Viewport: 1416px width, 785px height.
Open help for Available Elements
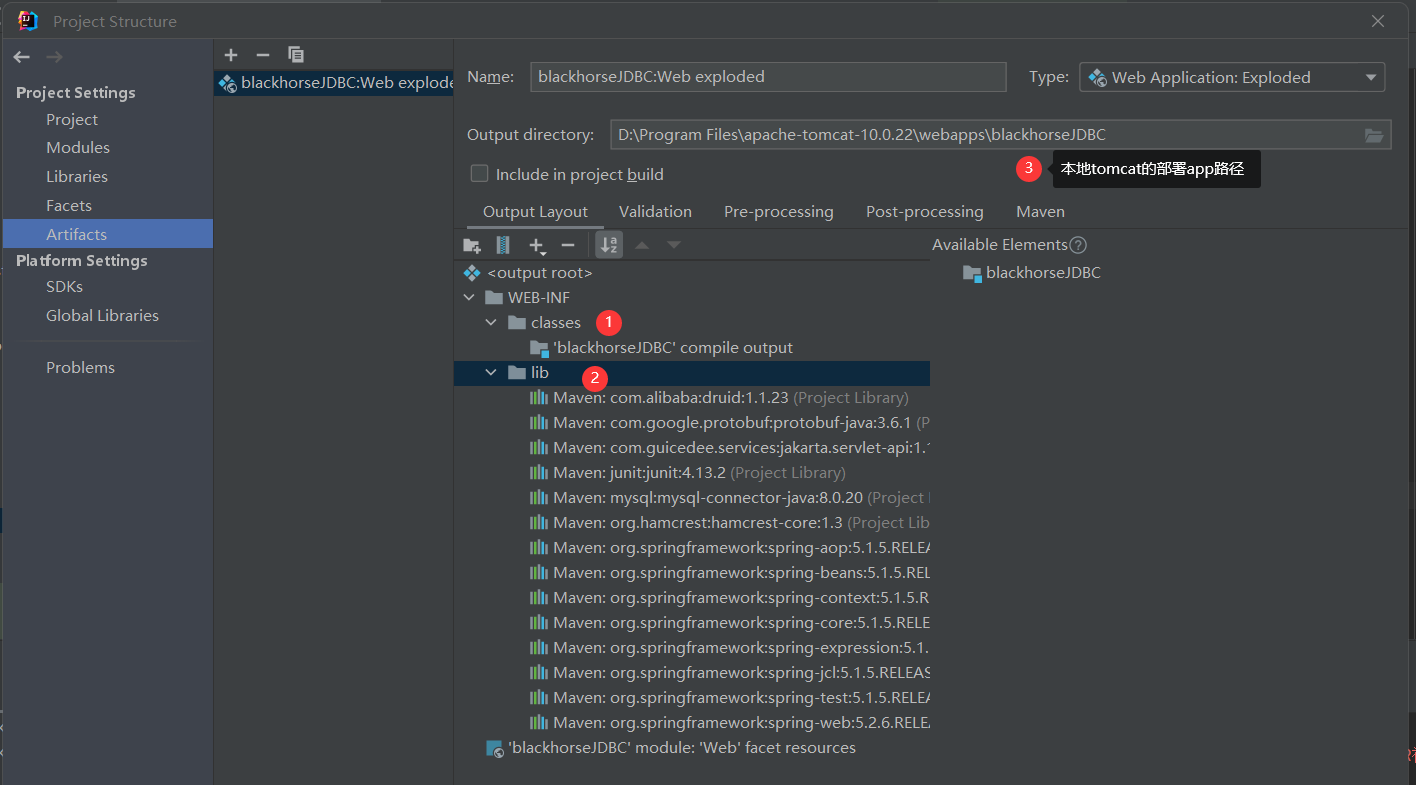[x=1078, y=245]
